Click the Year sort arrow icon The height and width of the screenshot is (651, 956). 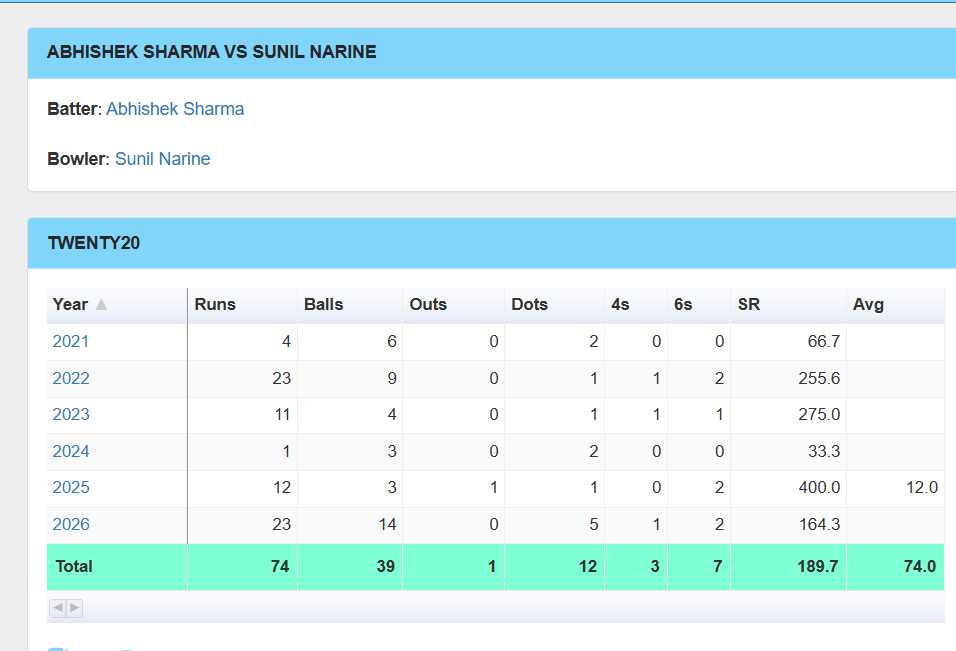[x=101, y=304]
